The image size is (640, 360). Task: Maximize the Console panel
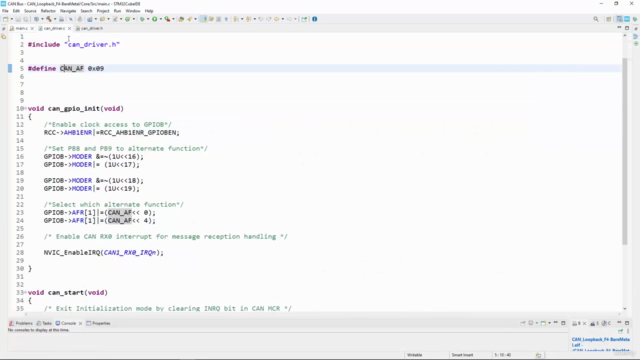tap(563, 323)
